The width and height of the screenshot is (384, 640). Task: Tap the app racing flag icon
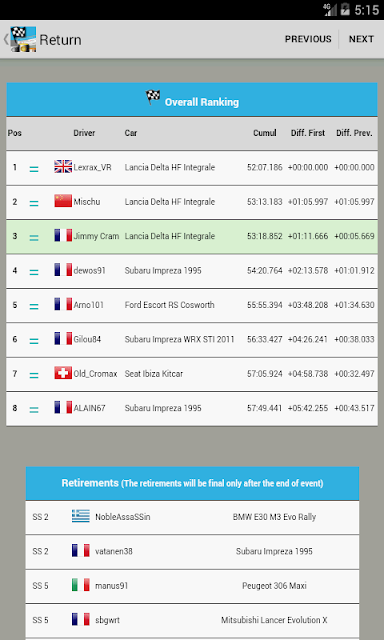coord(23,39)
